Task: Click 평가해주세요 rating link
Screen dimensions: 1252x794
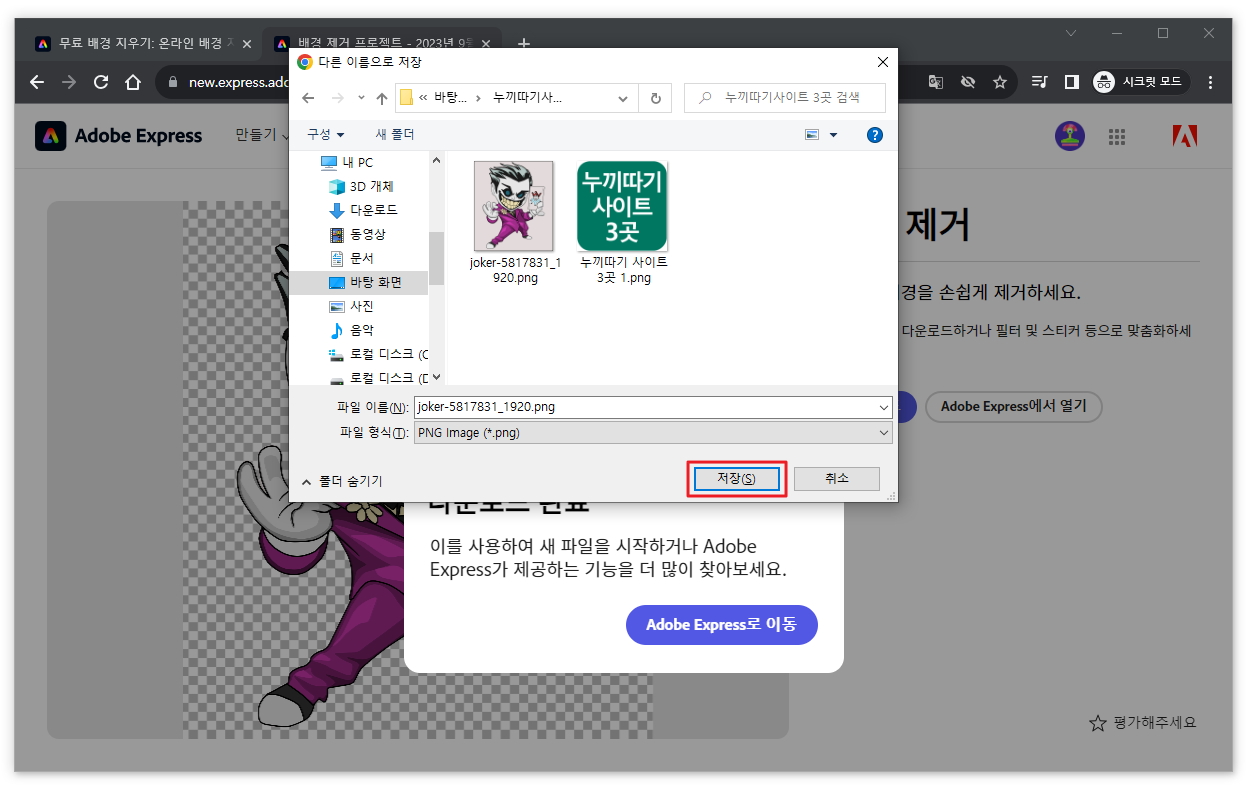Action: pyautogui.click(x=1143, y=722)
